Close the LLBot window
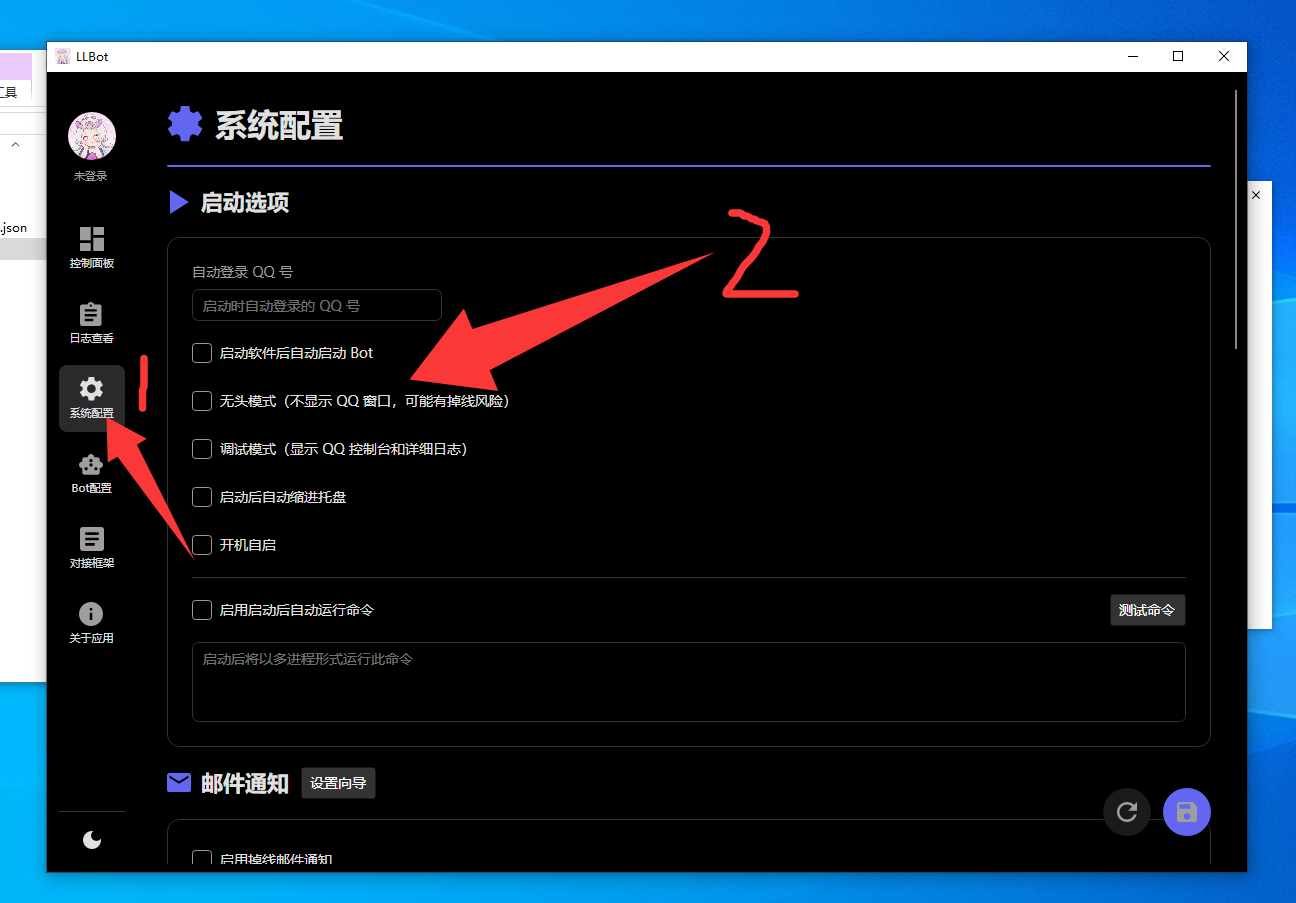The width and height of the screenshot is (1296, 903). coord(1224,57)
